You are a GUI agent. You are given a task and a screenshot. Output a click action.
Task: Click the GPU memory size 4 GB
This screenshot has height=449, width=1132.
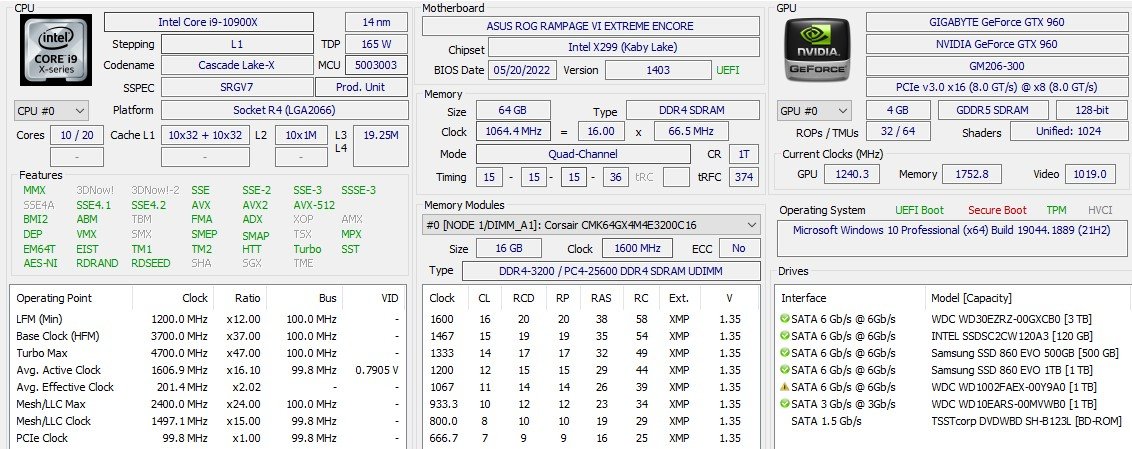tap(897, 110)
